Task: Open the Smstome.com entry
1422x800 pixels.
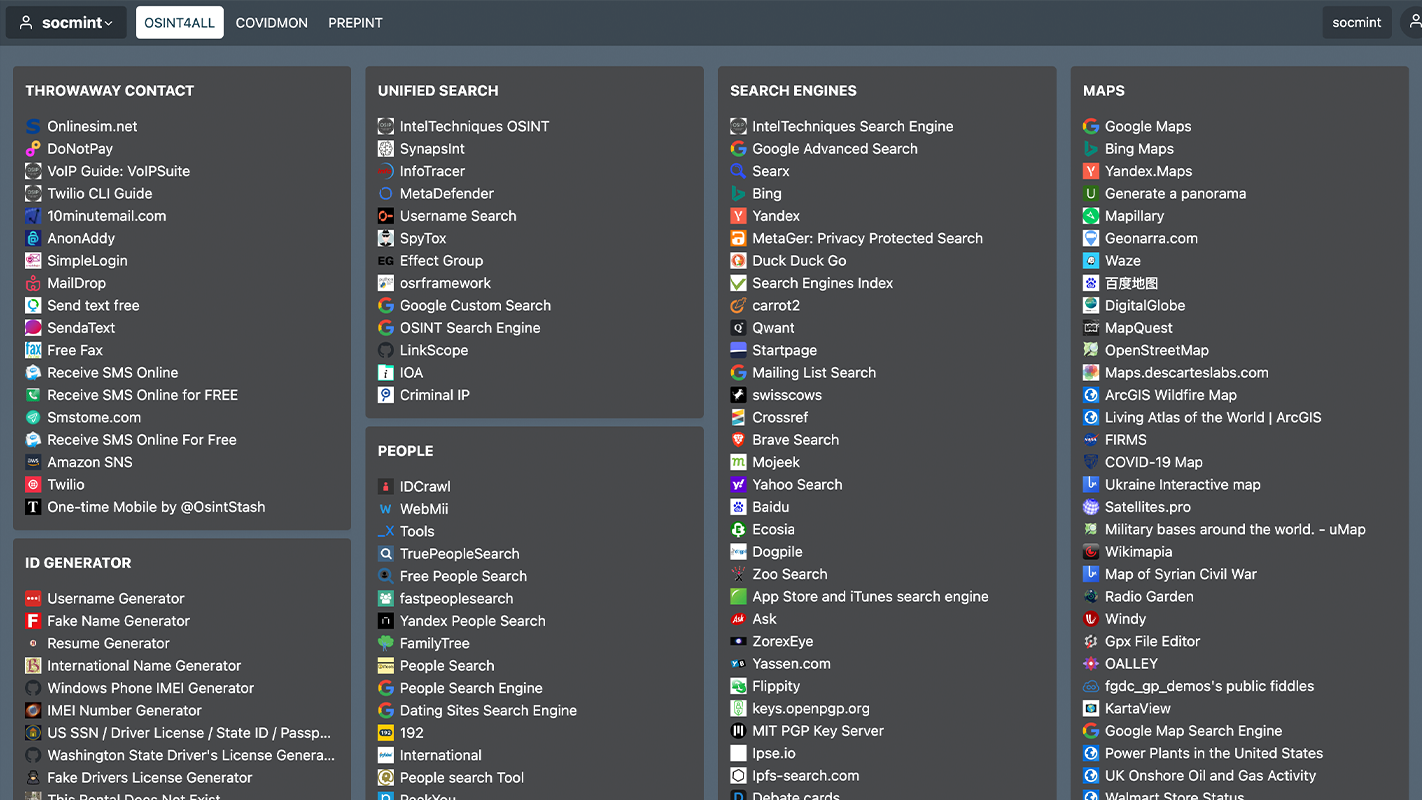Action: [94, 417]
